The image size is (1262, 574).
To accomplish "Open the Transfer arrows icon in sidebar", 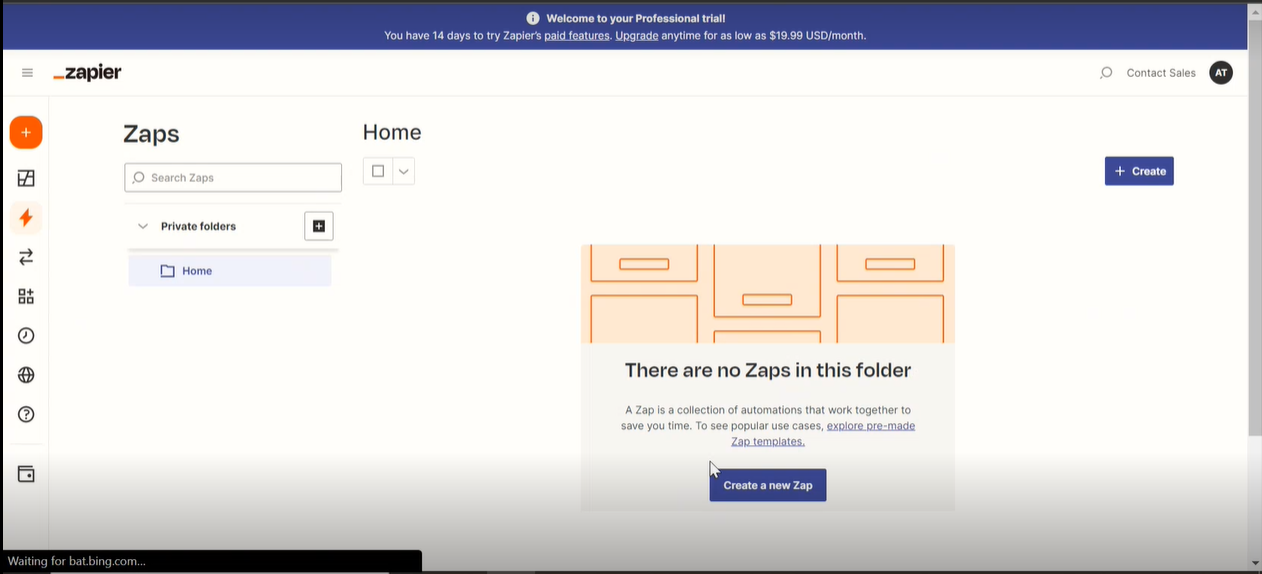I will click(26, 257).
